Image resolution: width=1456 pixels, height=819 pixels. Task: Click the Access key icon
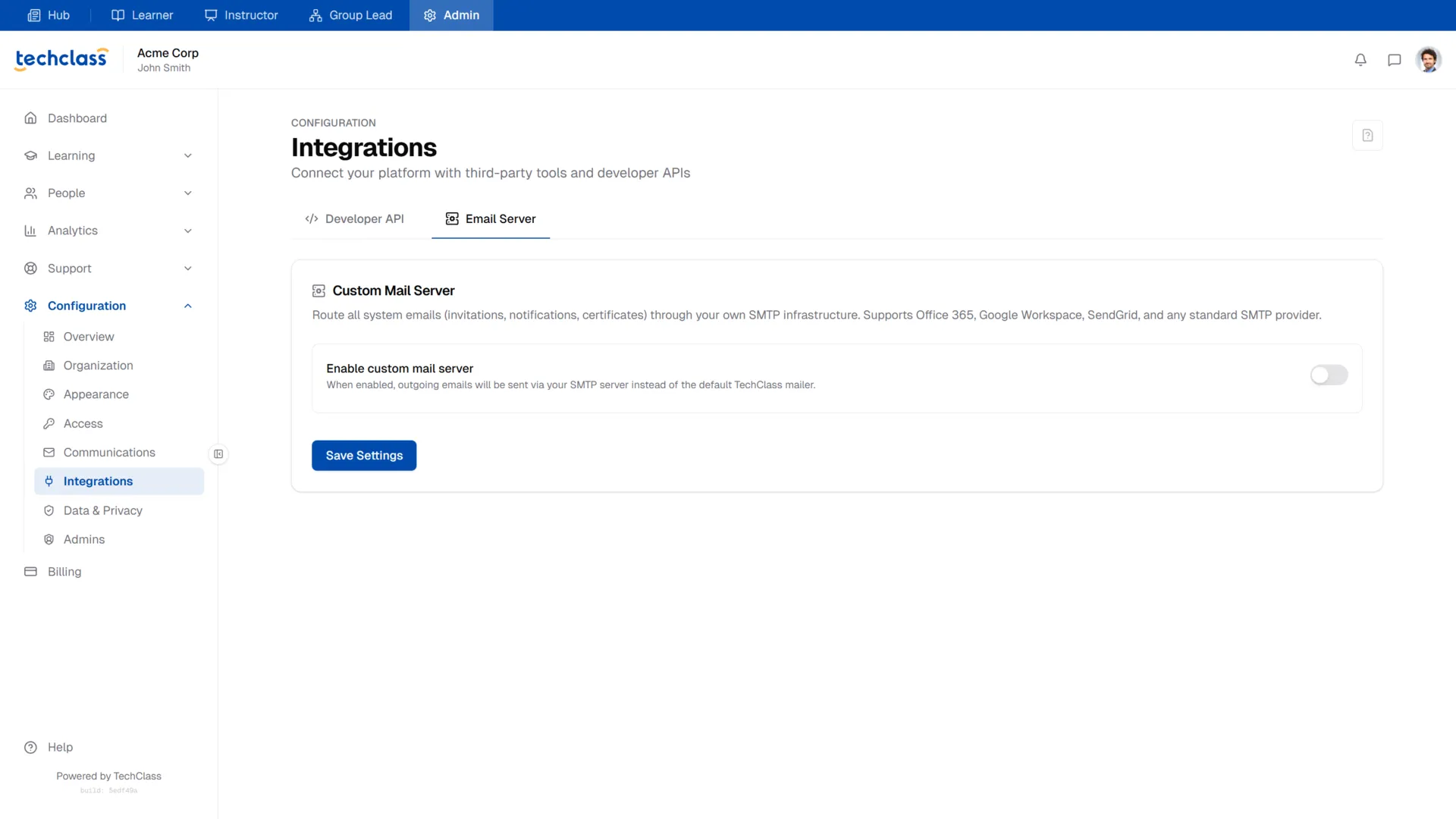(49, 424)
